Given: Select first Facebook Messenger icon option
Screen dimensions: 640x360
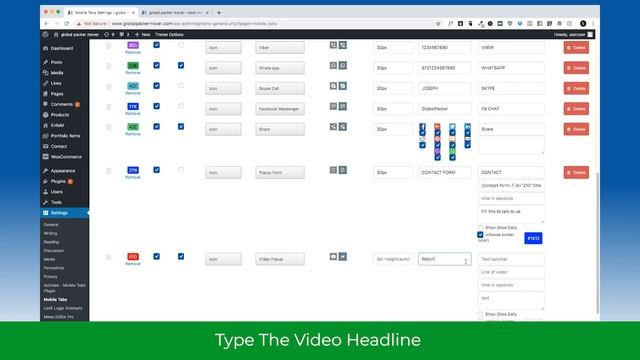Looking at the screenshot, I should 333,106.
